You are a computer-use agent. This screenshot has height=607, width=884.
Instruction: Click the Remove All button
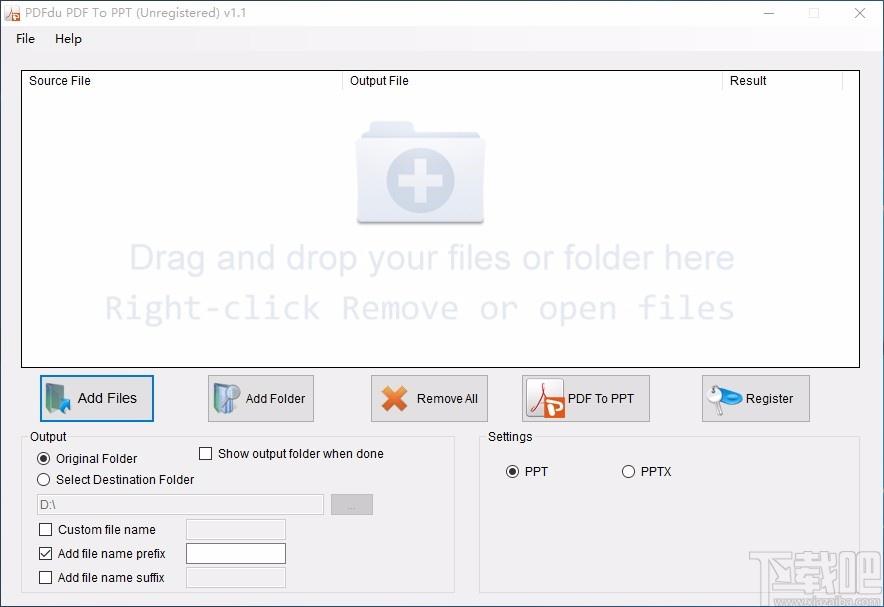(x=429, y=398)
